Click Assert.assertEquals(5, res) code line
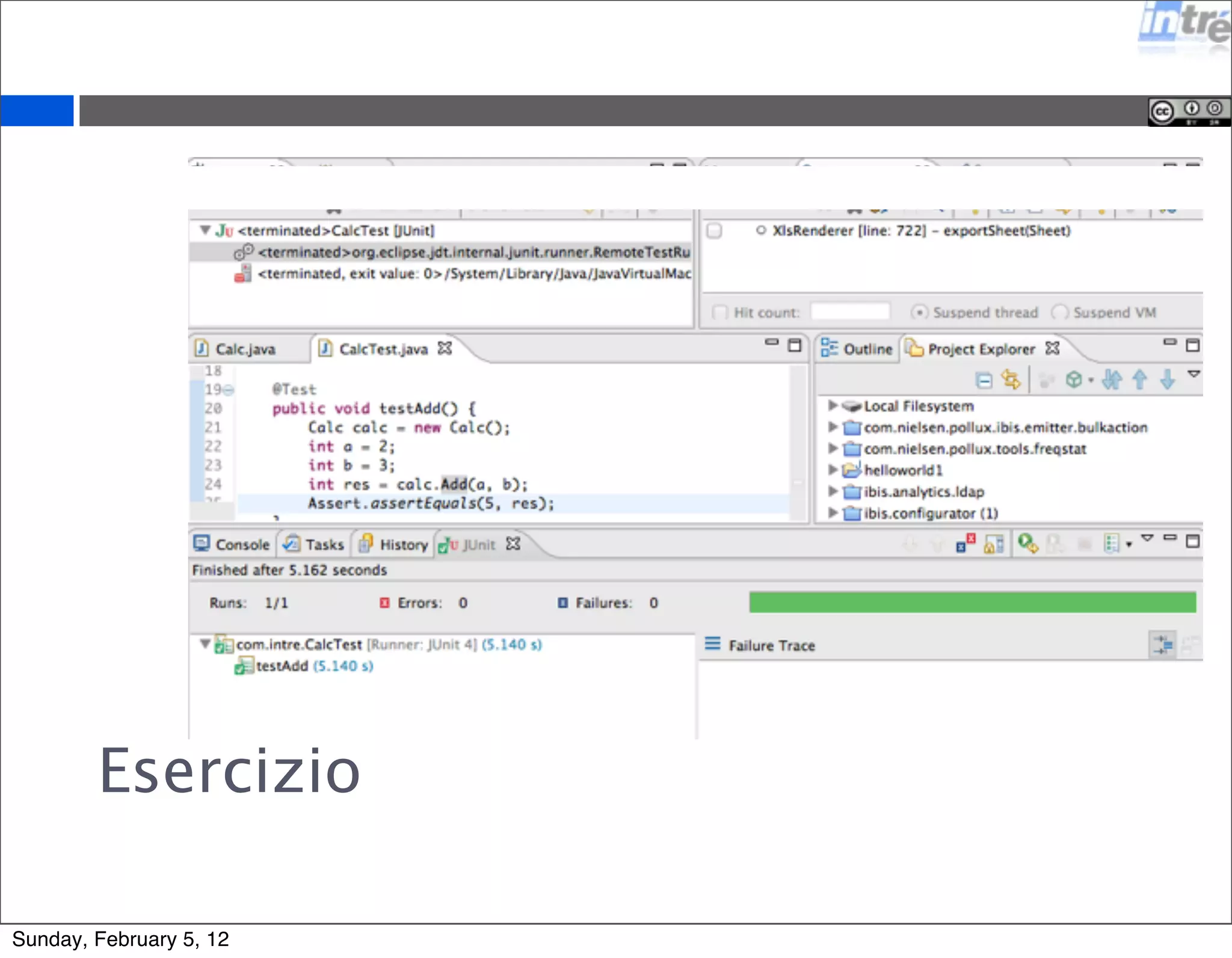 (x=431, y=503)
